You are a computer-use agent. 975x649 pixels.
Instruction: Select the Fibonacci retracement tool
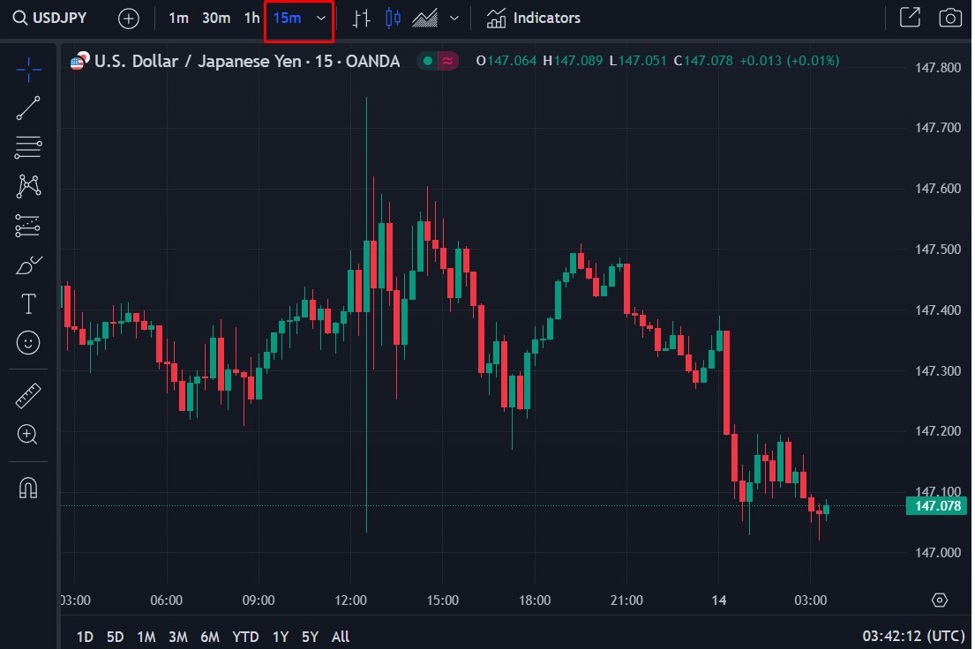click(x=28, y=147)
